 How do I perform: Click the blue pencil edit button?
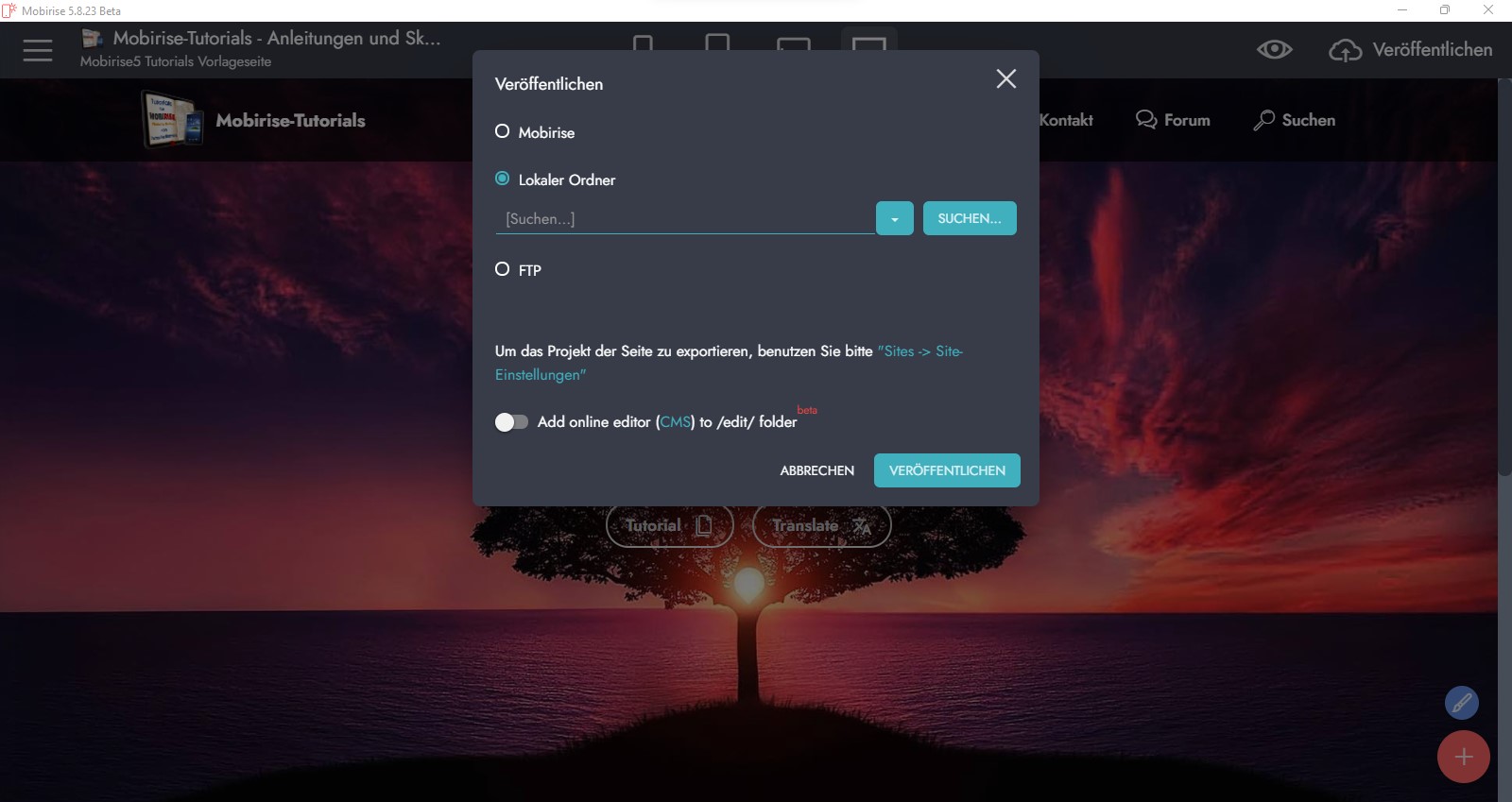click(1461, 703)
